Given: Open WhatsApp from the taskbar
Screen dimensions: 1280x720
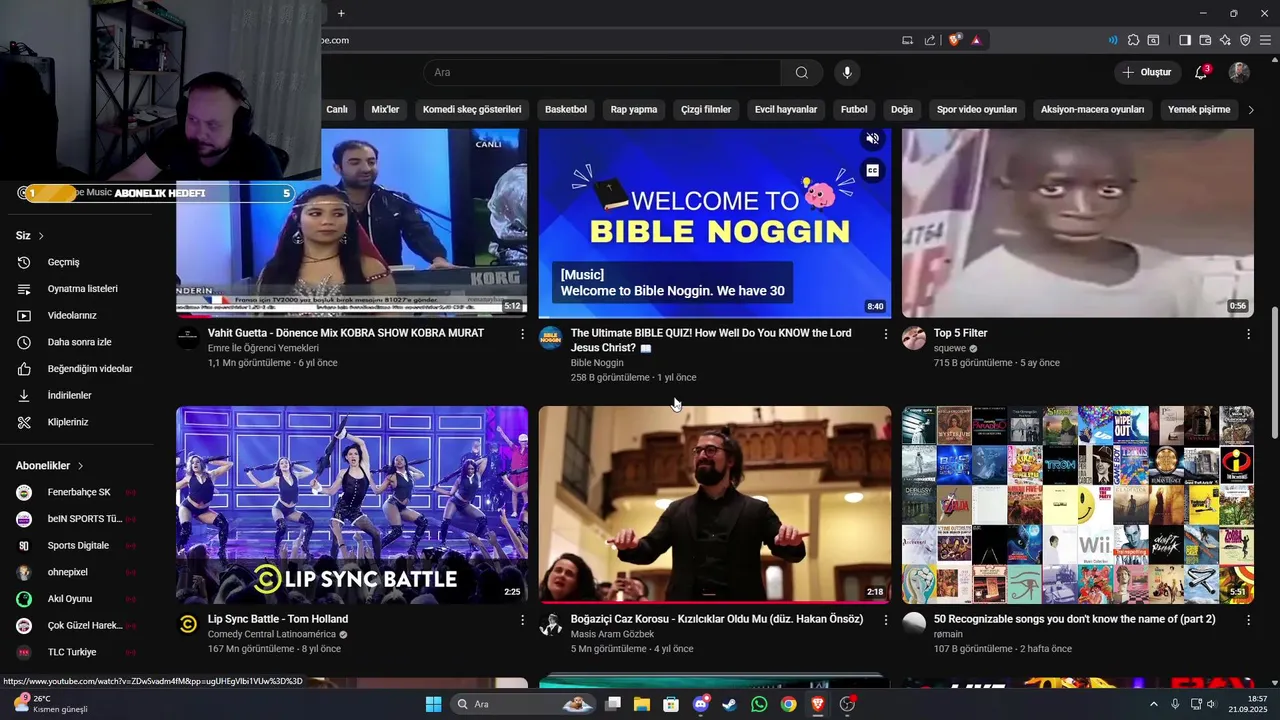Looking at the screenshot, I should point(759,704).
